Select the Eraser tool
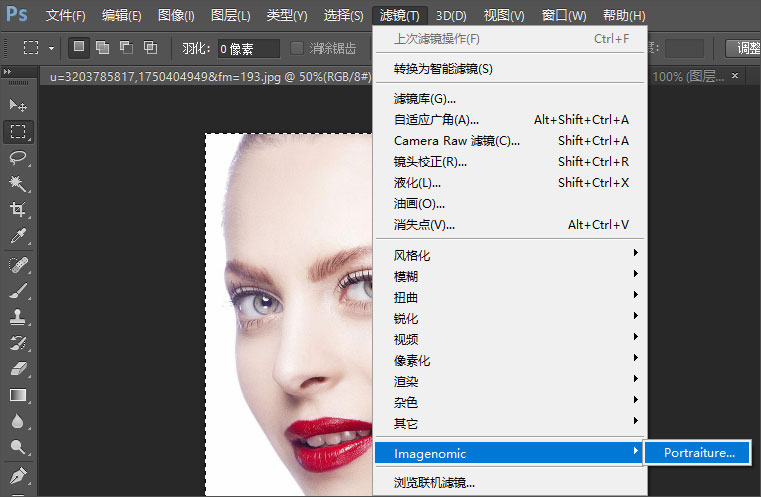This screenshot has width=761, height=497. point(18,369)
